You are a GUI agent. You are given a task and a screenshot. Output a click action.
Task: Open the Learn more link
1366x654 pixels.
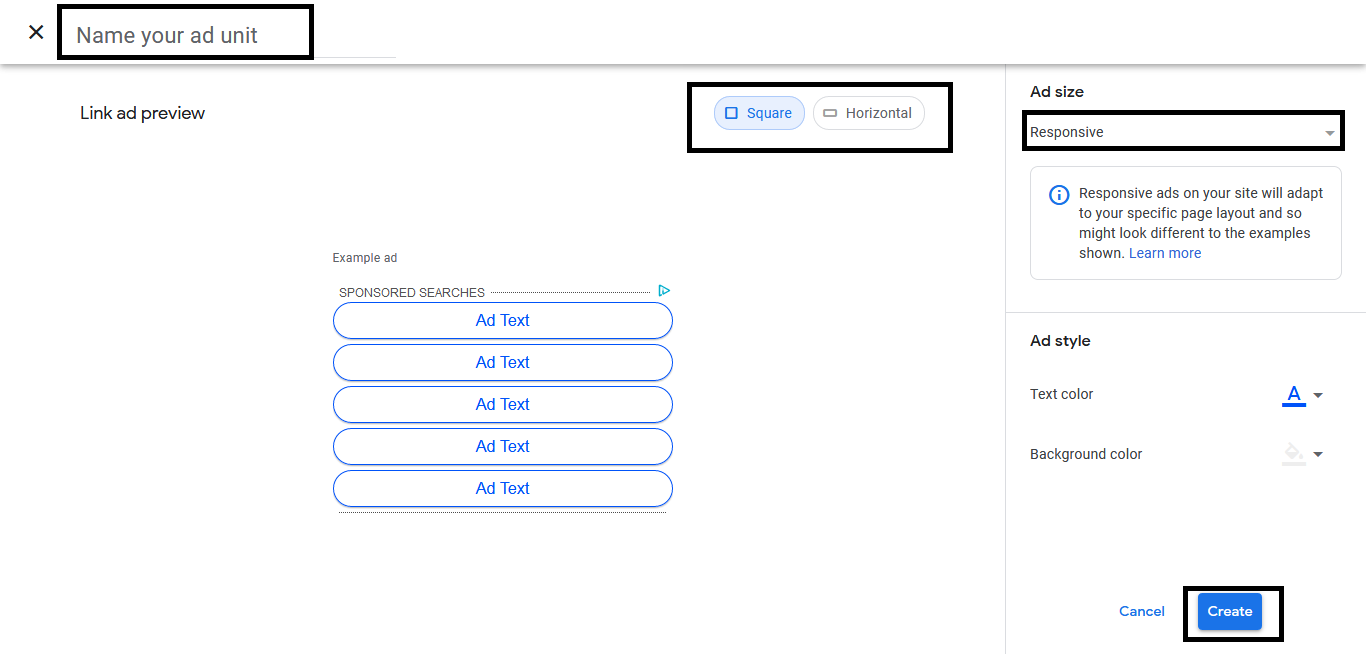click(1165, 253)
